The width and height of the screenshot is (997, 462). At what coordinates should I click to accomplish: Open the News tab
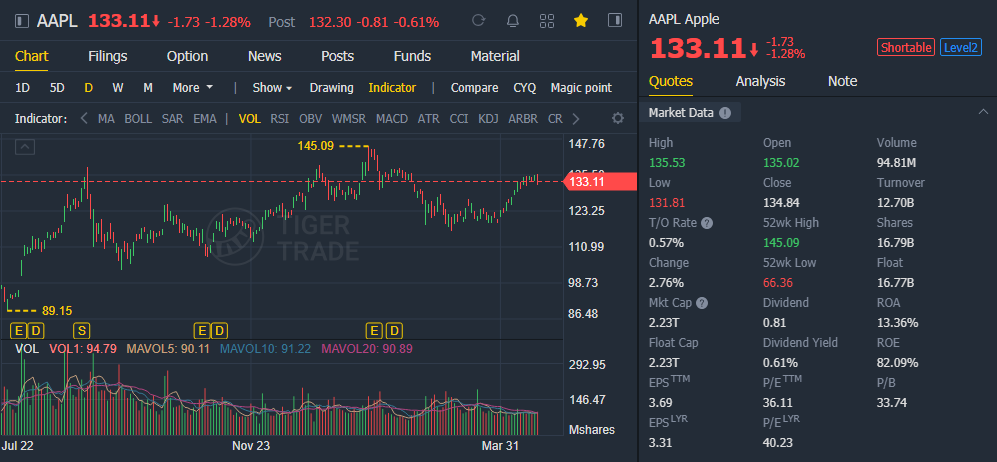coord(265,56)
